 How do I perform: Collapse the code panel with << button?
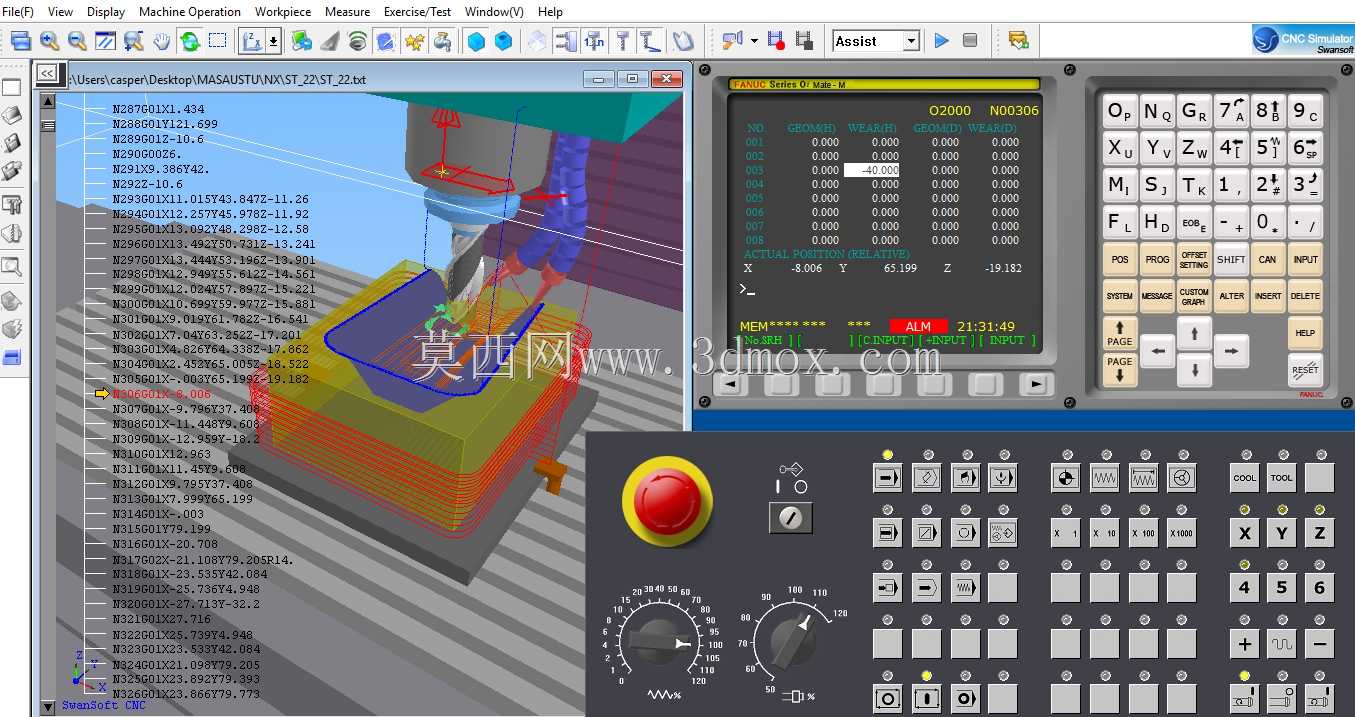pyautogui.click(x=47, y=73)
